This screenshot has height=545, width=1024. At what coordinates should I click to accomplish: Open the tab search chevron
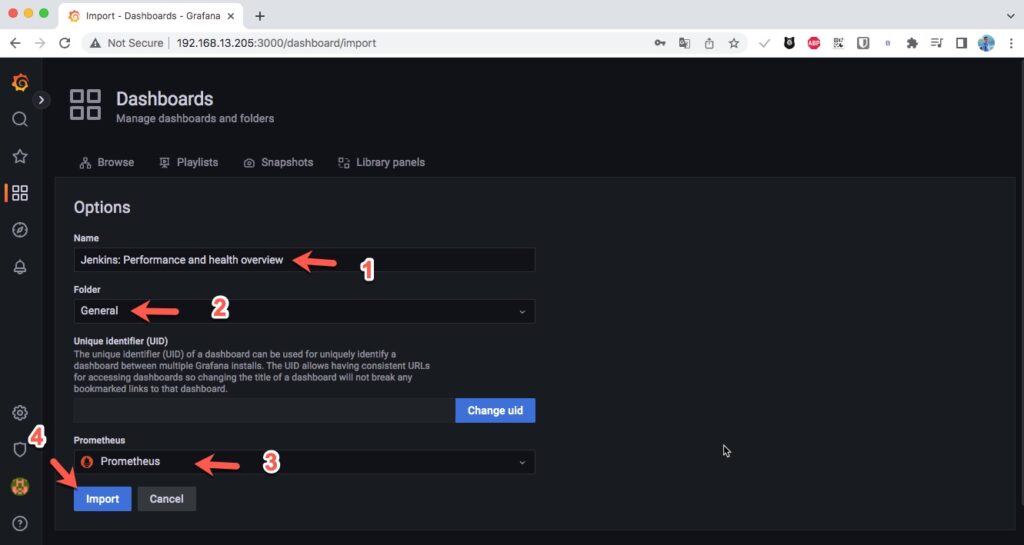point(1011,16)
